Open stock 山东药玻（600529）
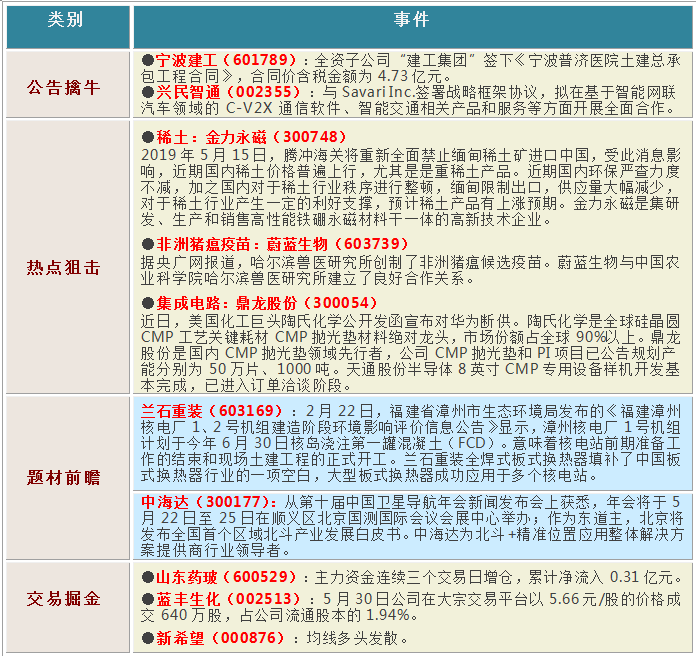Image resolution: width=696 pixels, height=656 pixels. coord(226,577)
